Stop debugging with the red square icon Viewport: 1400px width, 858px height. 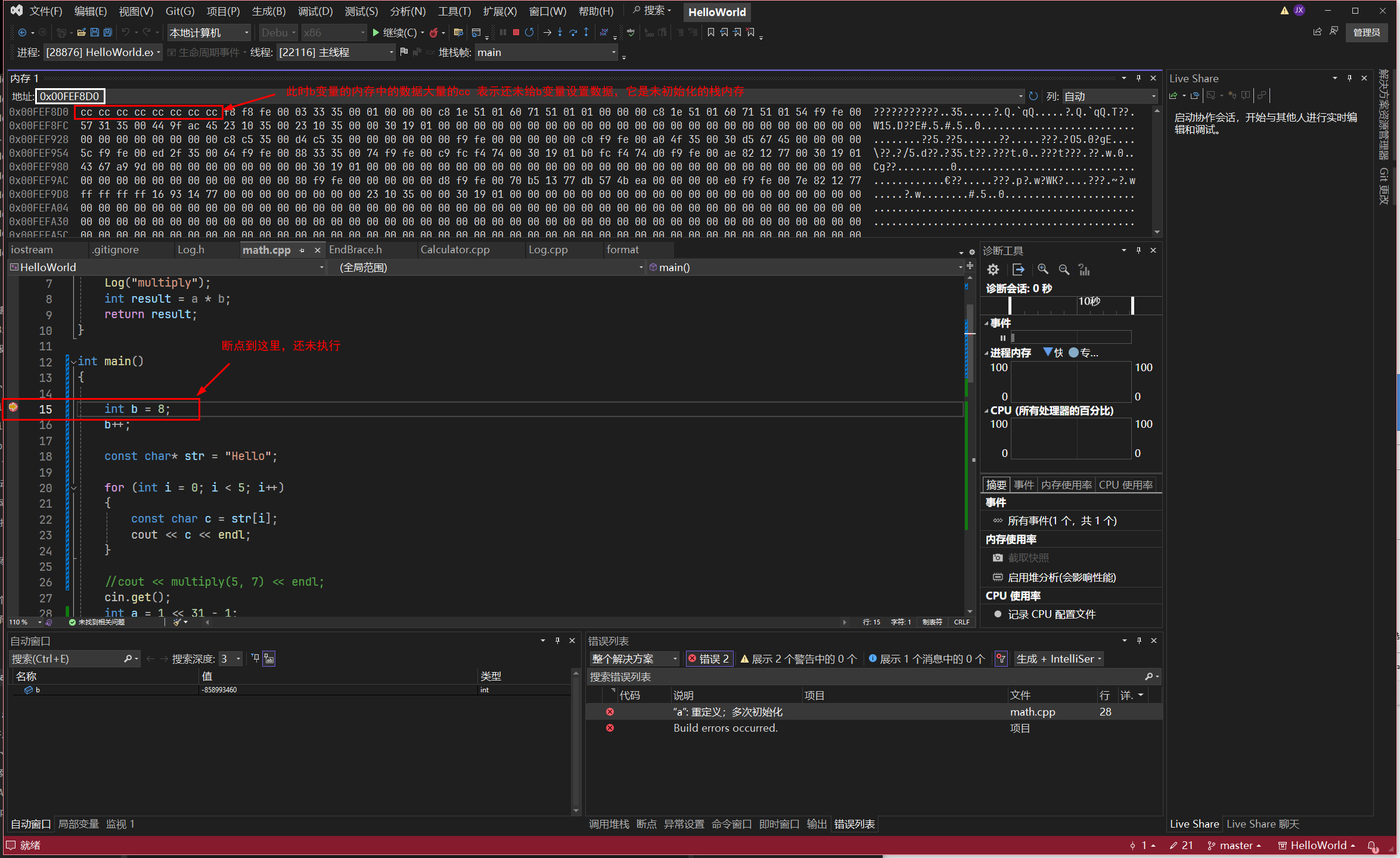(x=516, y=33)
